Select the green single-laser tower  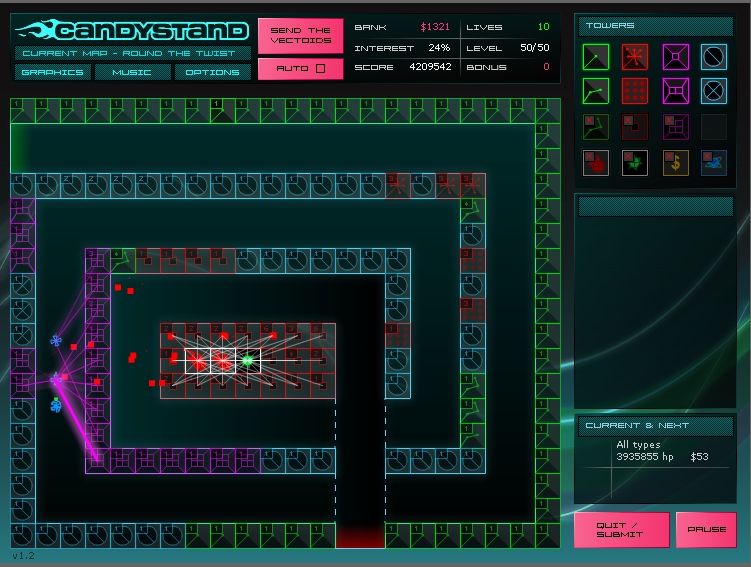coord(596,57)
